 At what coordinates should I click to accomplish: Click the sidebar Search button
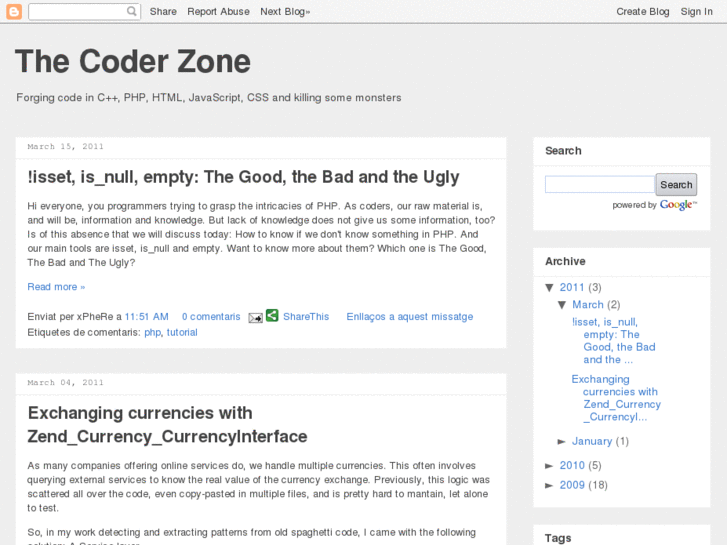tap(676, 185)
